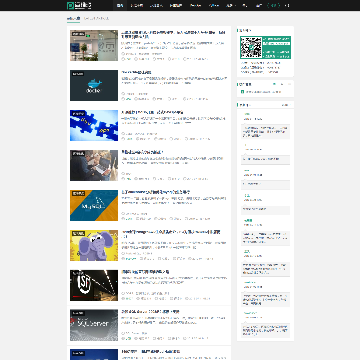Click the "more" link of the third sidebar panel

tap(285, 105)
